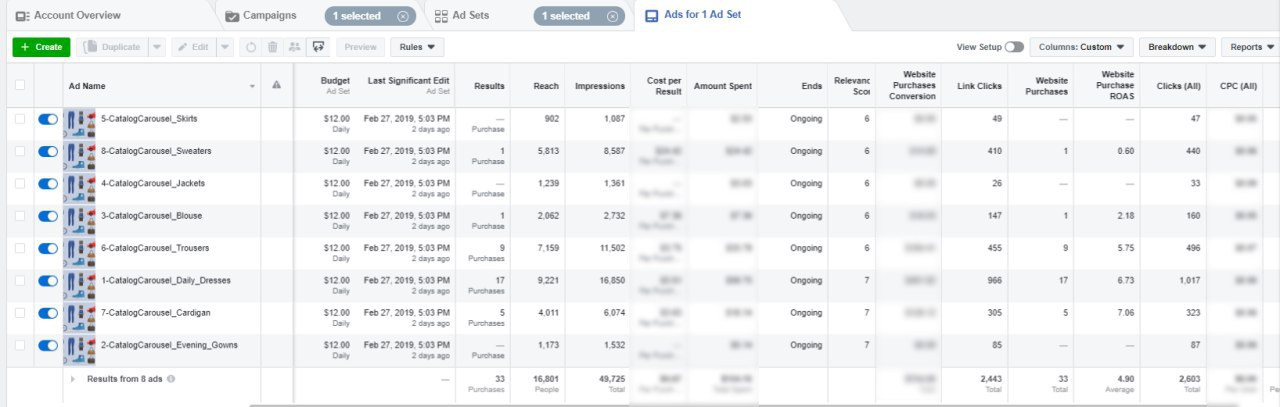Check the select-all checkbox in table header
The width and height of the screenshot is (1280, 407).
coord(20,86)
